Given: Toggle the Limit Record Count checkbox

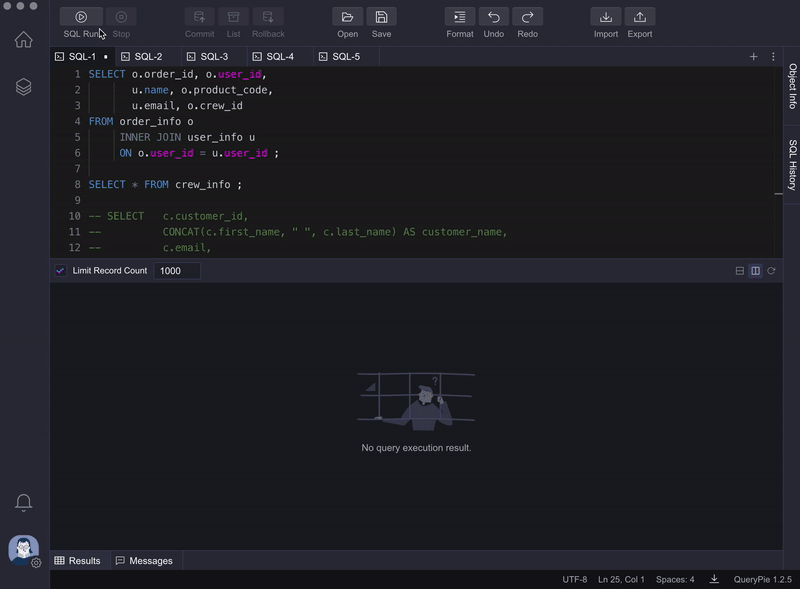Looking at the screenshot, I should tap(59, 270).
